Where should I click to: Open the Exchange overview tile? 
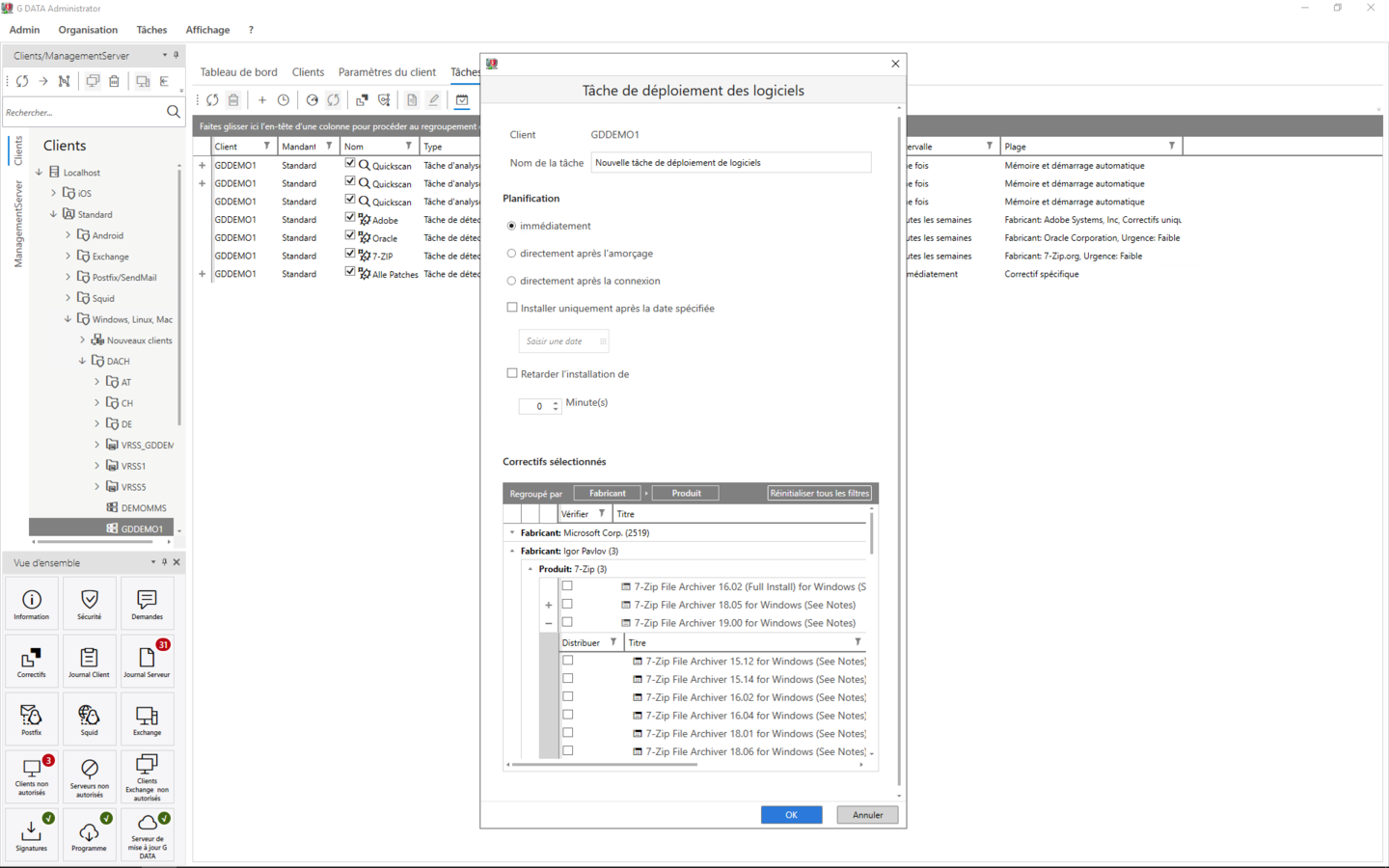(x=148, y=719)
